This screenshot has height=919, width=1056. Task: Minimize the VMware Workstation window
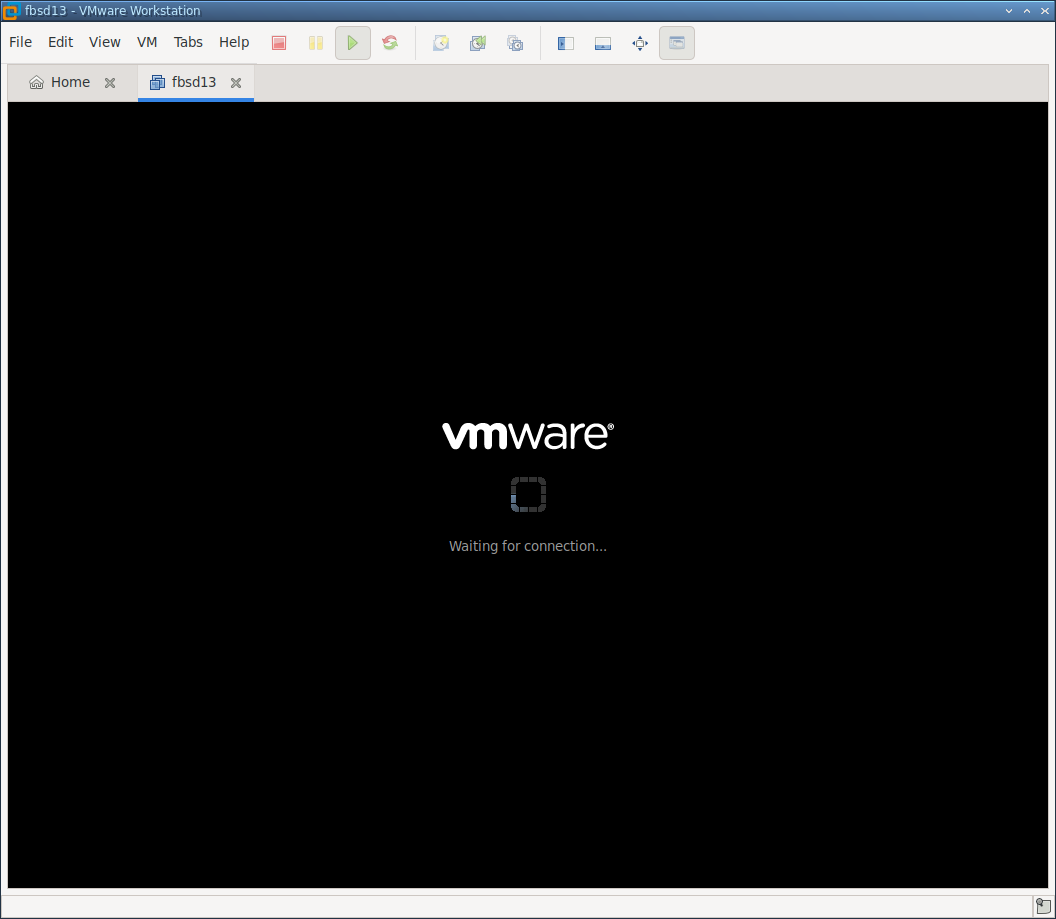point(1009,11)
